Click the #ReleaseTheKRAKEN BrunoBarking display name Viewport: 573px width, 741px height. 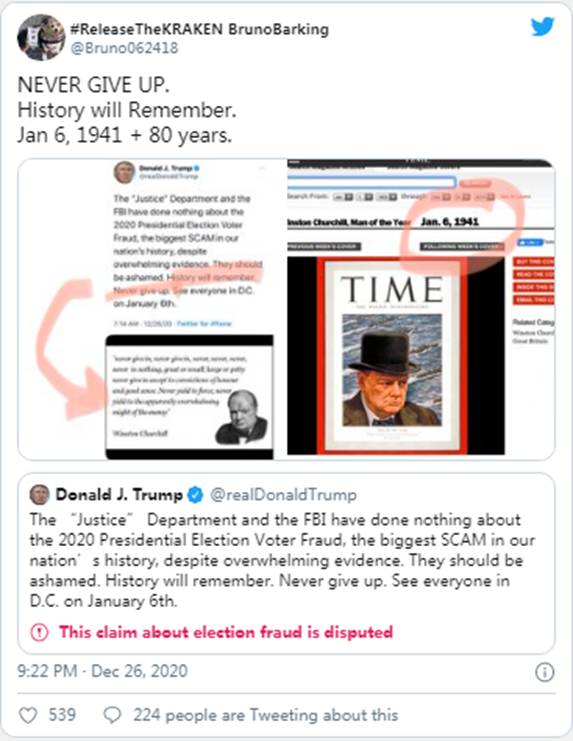click(x=199, y=29)
